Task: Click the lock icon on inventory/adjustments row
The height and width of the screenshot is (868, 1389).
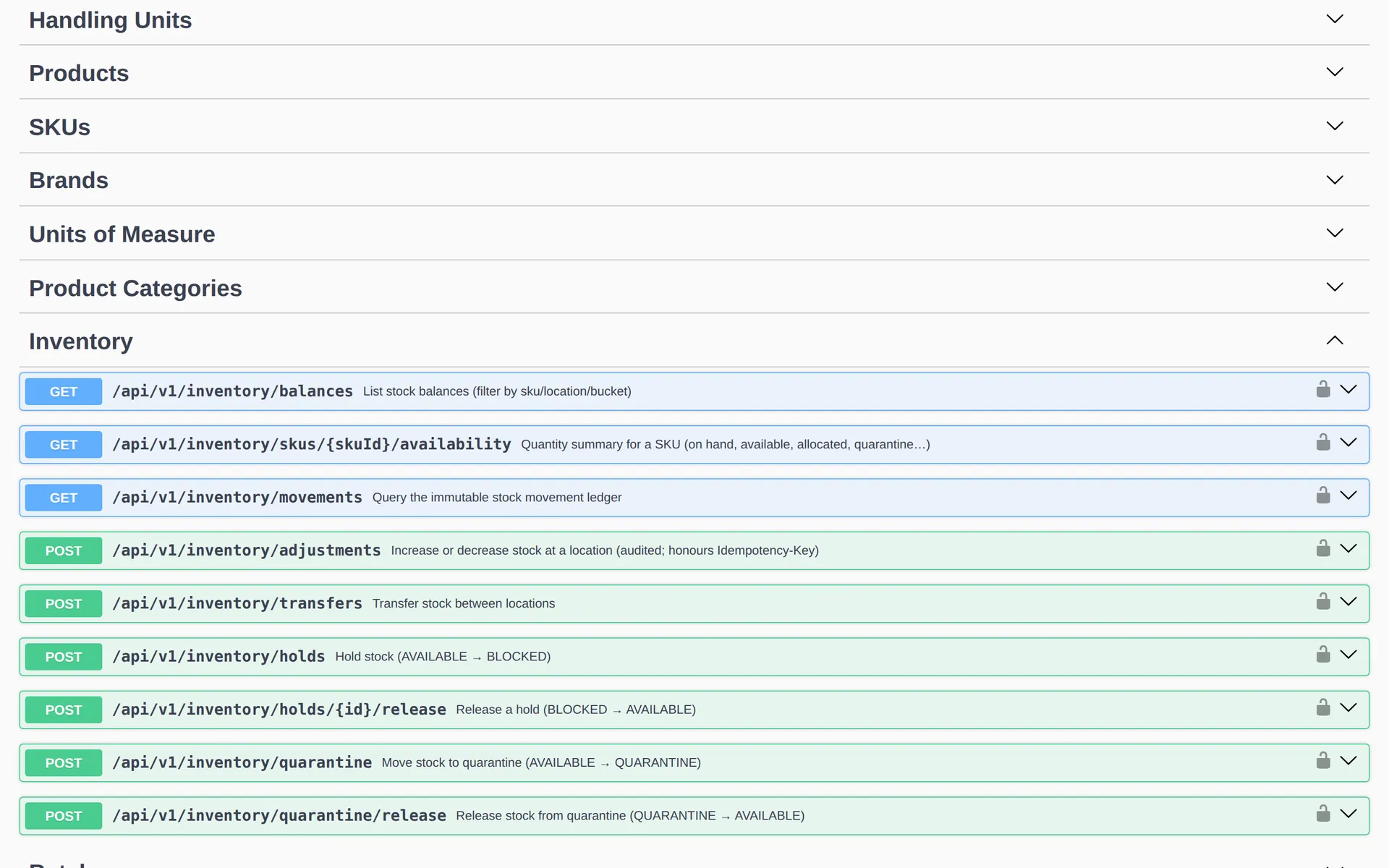Action: pos(1323,548)
